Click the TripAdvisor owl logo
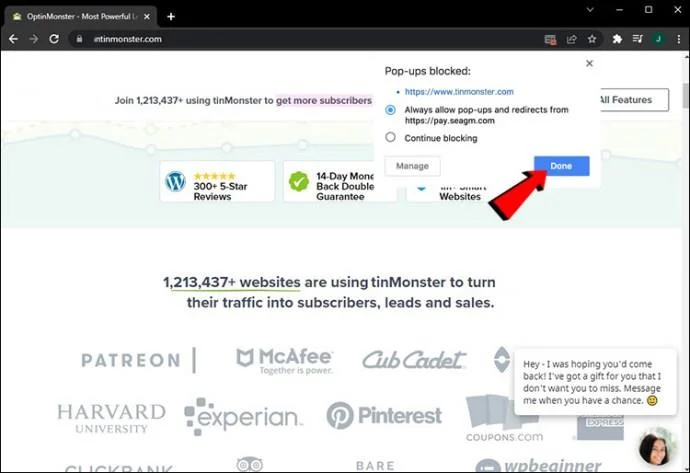The image size is (690, 473). [250, 464]
